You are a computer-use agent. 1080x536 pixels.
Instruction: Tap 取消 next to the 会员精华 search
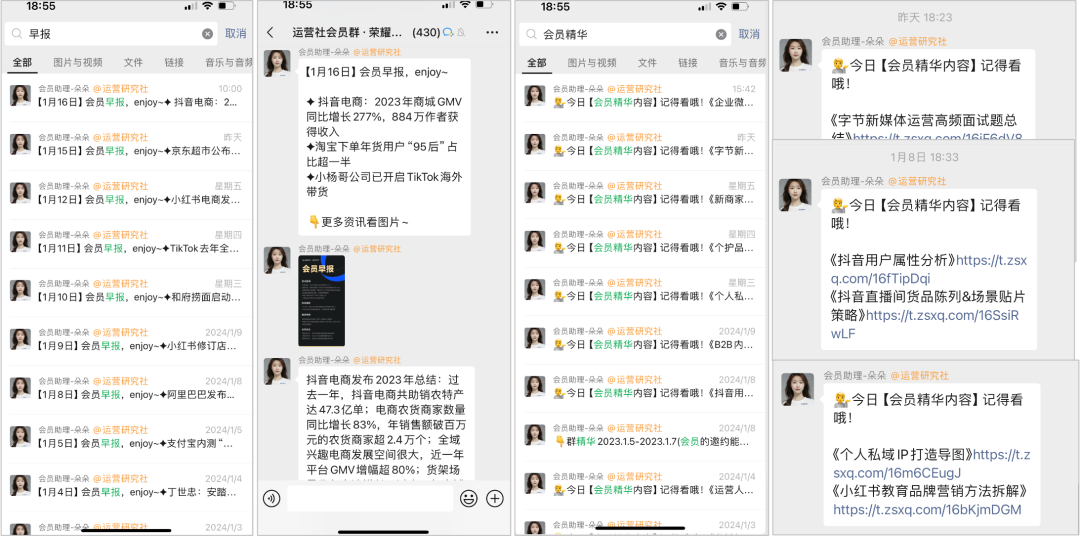point(749,34)
